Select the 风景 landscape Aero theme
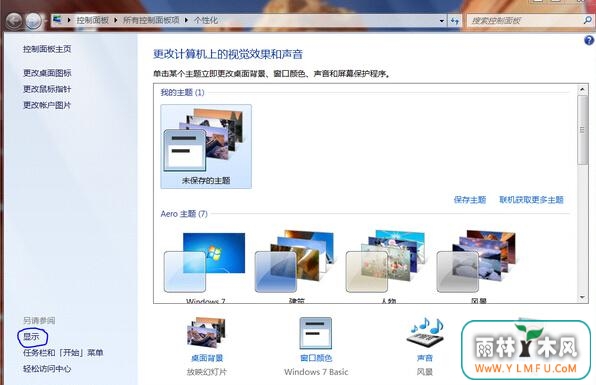Viewport: 596px width, 385px height. coord(478,266)
